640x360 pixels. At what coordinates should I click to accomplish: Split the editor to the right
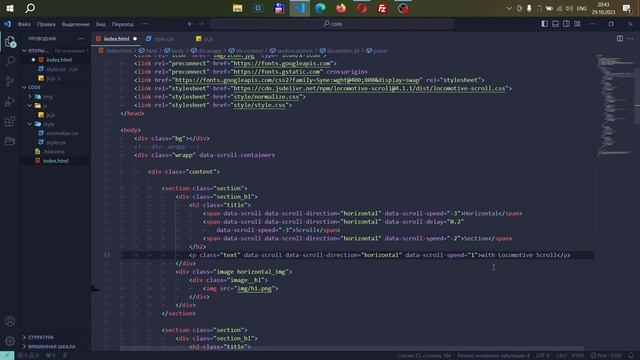(x=620, y=38)
